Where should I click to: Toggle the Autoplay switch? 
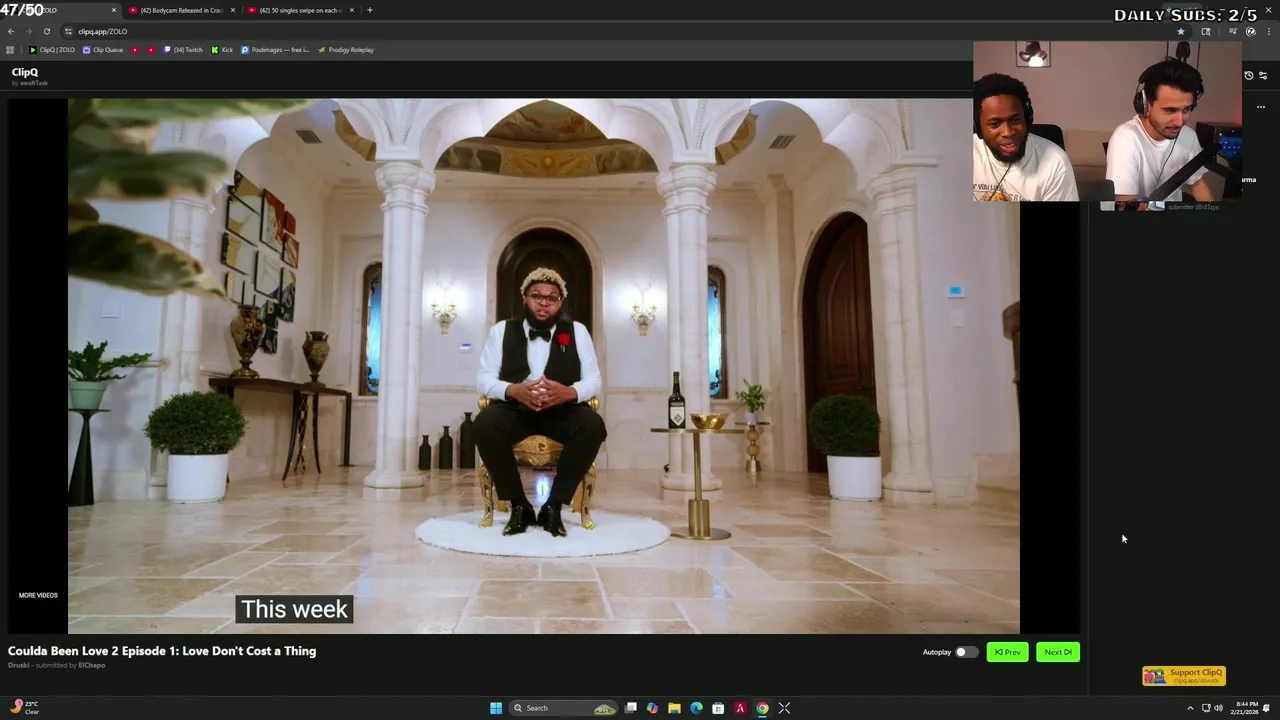(965, 652)
